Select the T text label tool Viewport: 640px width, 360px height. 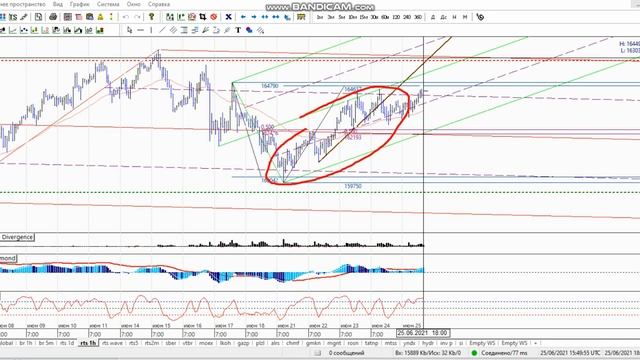point(238,30)
